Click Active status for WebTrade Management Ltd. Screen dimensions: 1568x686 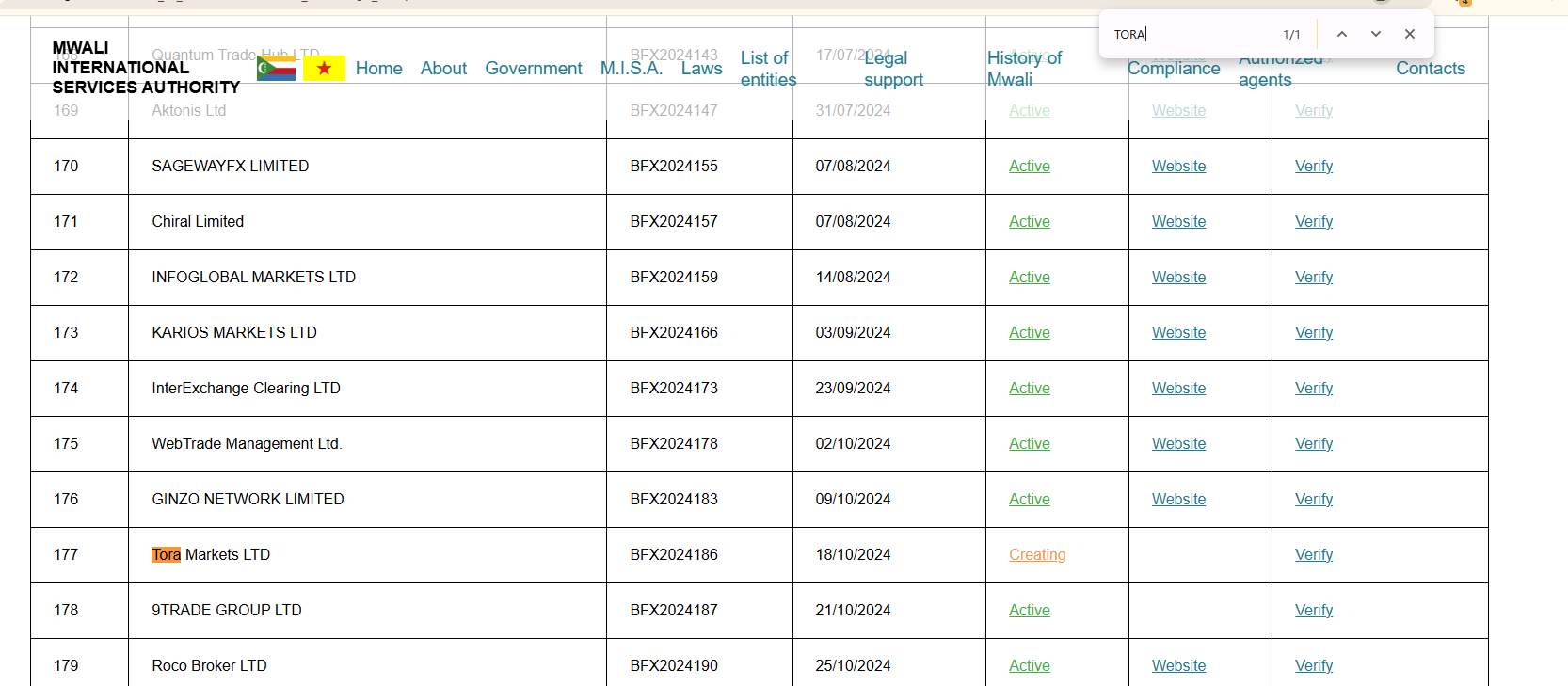pyautogui.click(x=1030, y=444)
